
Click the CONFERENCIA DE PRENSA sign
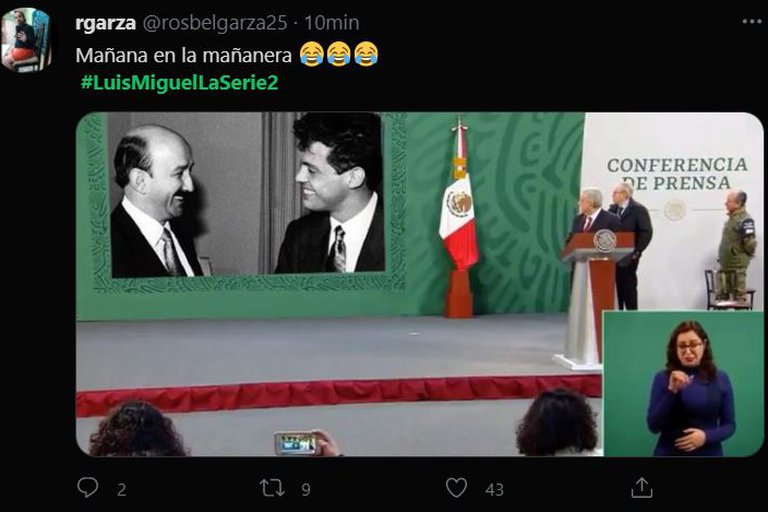pos(677,174)
